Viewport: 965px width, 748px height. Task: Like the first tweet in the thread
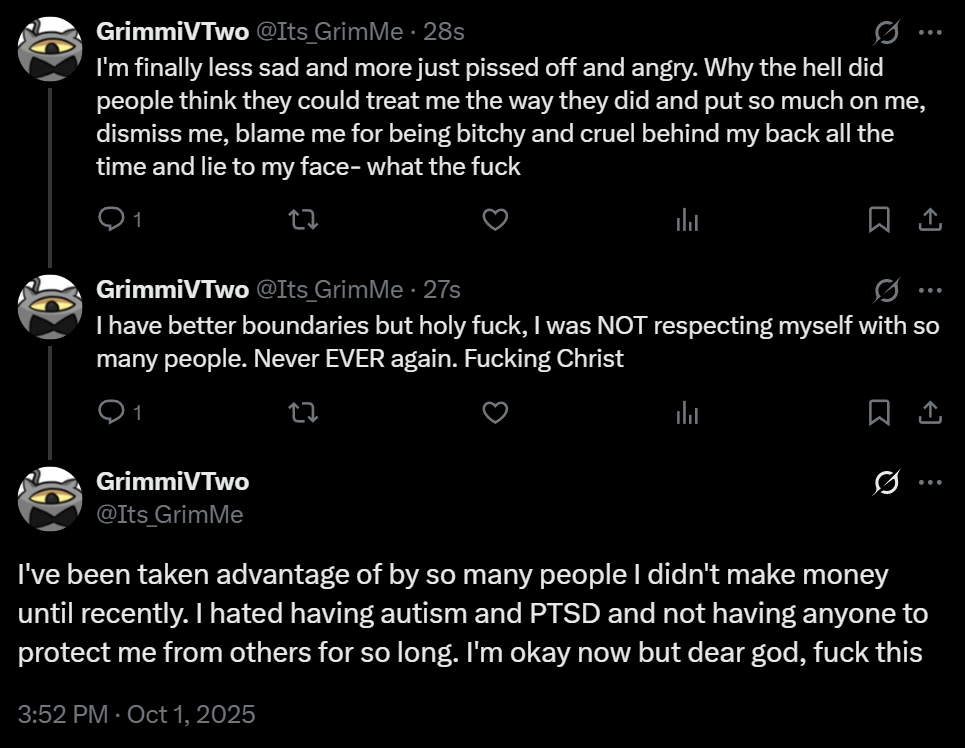tap(495, 220)
